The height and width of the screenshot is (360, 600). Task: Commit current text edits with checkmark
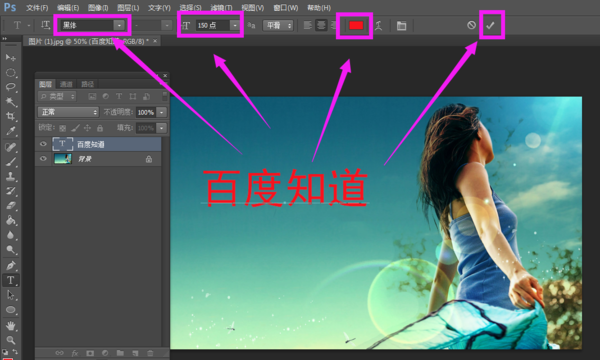pos(490,25)
